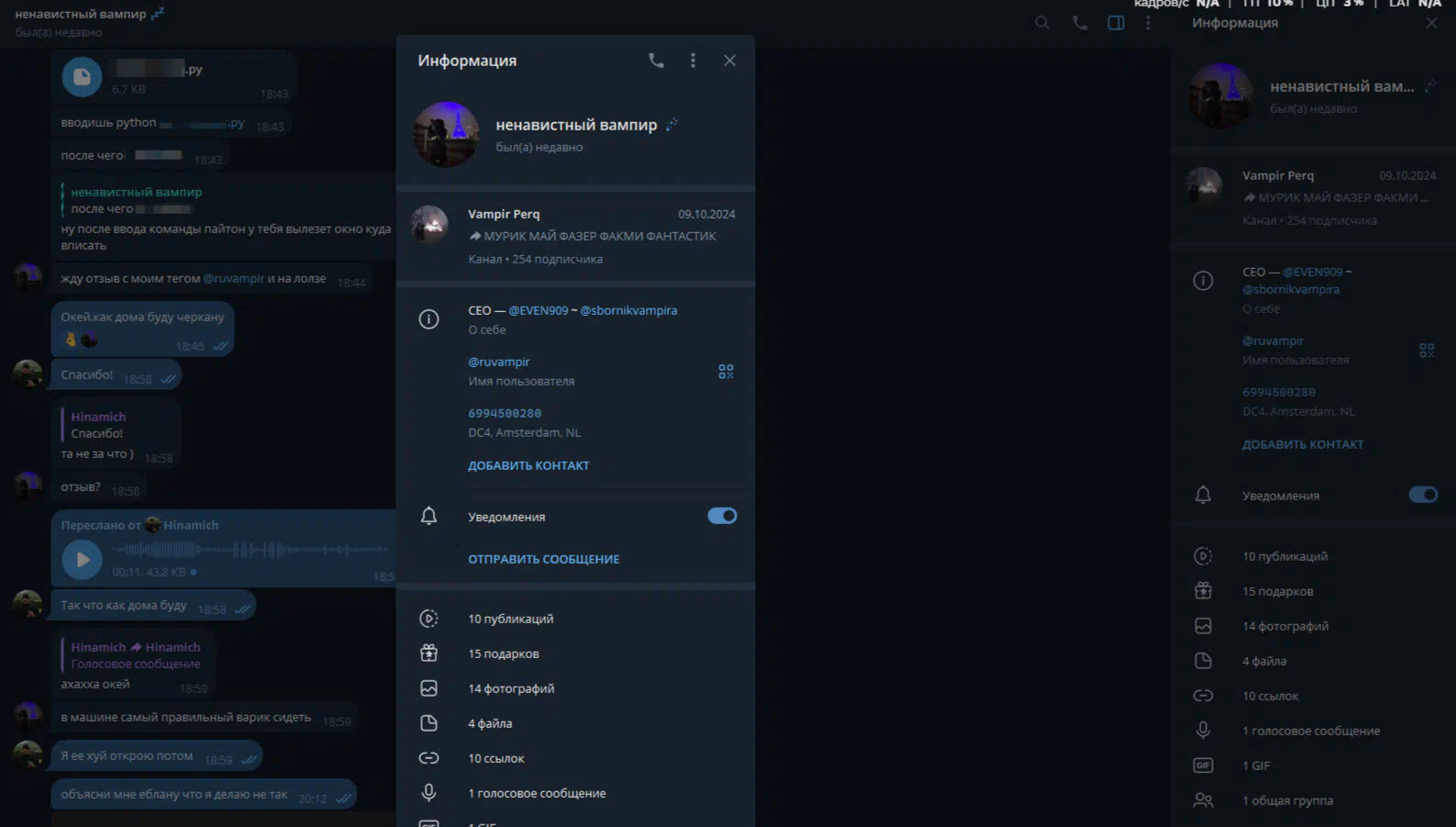Open the profile avatar in the right sidebar
Viewport: 1456px width, 827px height.
(1220, 95)
